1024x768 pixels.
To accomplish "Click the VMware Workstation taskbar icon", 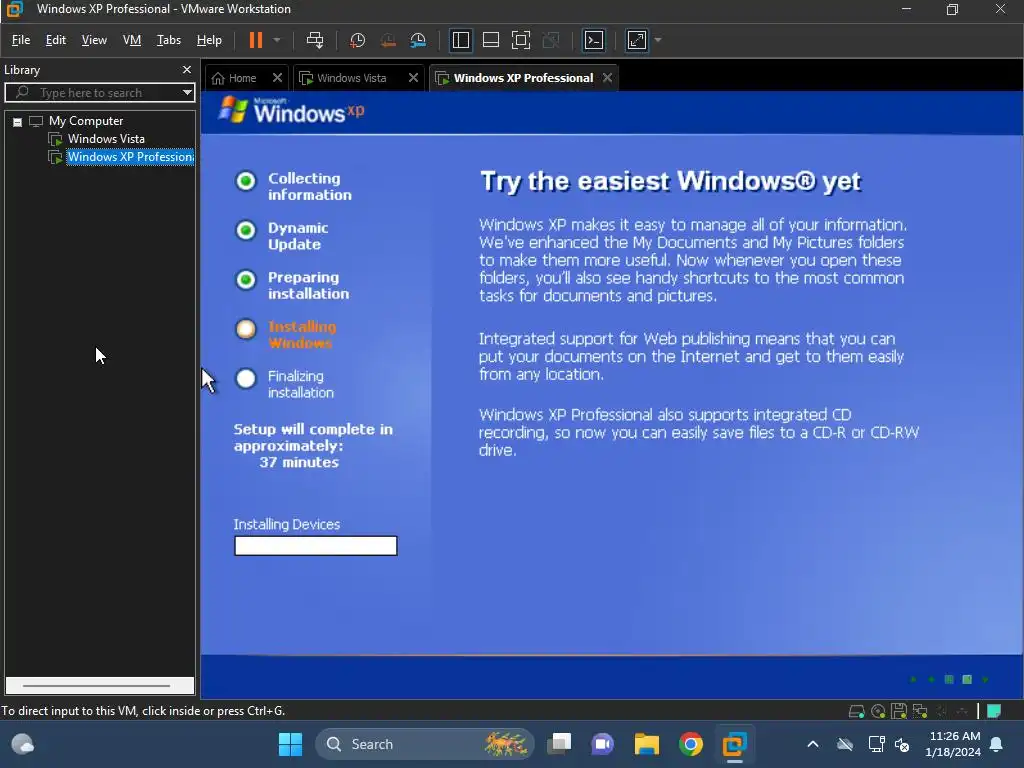I will (734, 744).
